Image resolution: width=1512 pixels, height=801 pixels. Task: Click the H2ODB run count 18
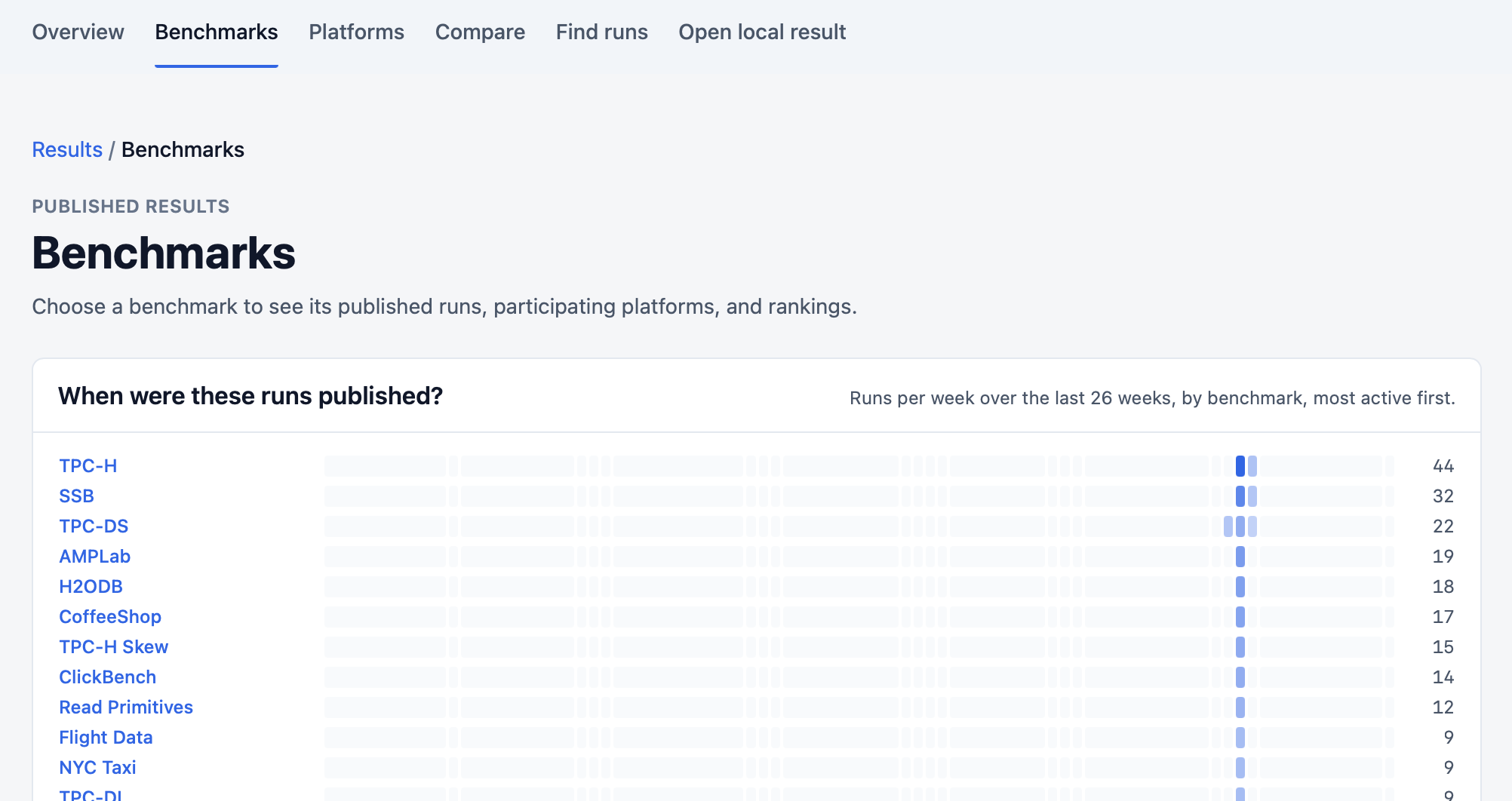click(x=1443, y=587)
